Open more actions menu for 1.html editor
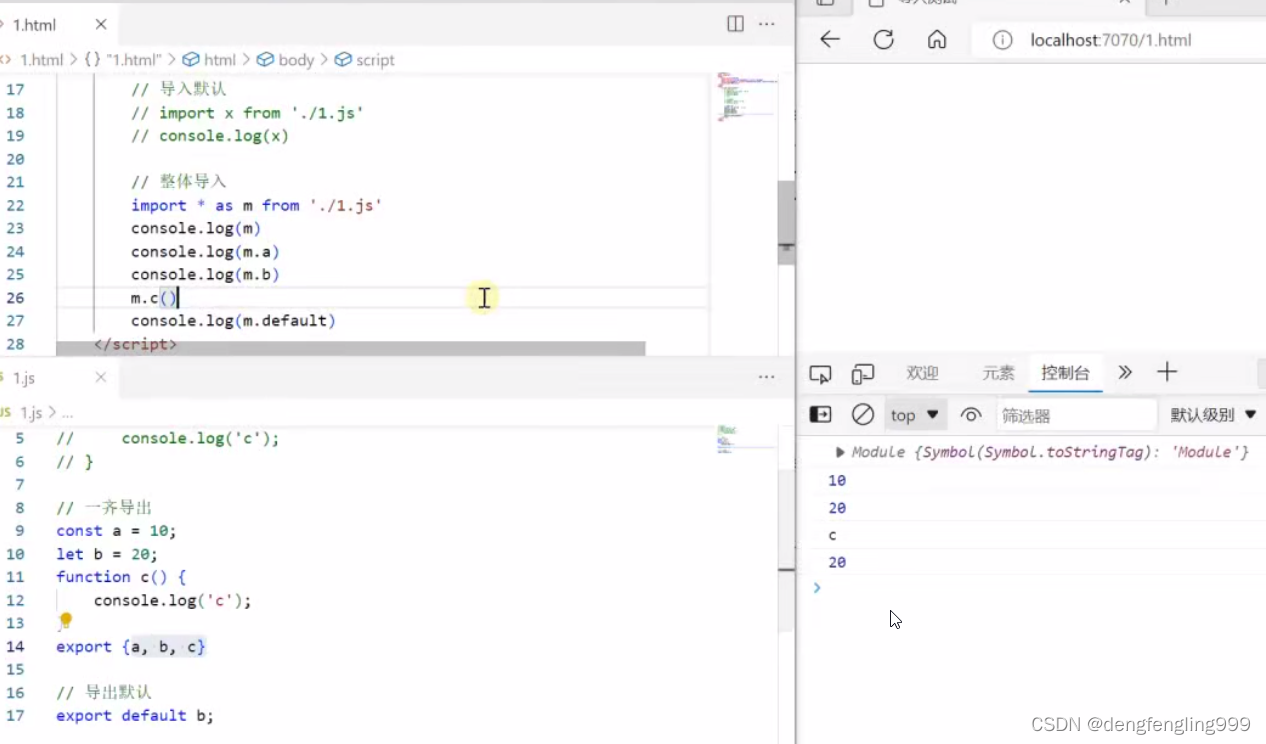This screenshot has height=744, width=1266. pyautogui.click(x=767, y=24)
